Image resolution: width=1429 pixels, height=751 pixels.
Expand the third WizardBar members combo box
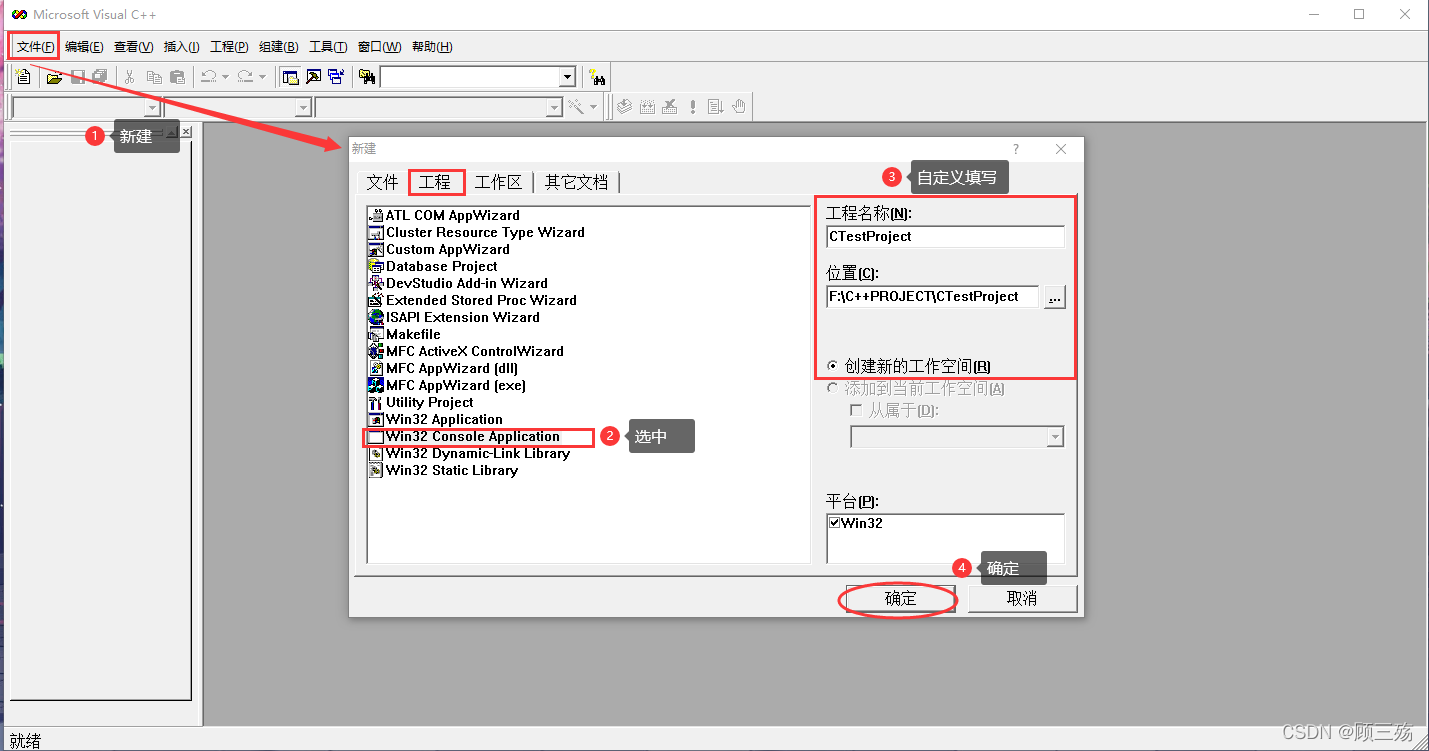554,107
